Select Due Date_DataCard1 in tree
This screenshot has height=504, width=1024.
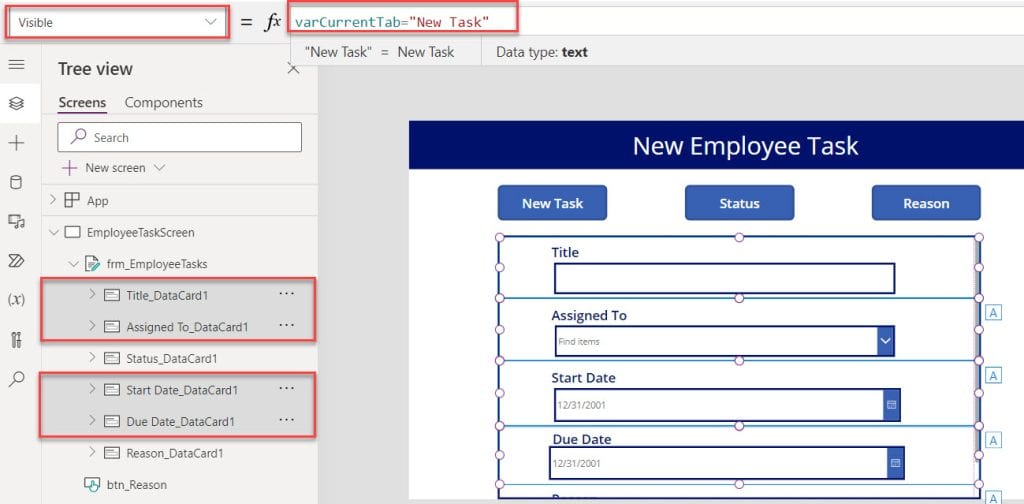point(180,421)
